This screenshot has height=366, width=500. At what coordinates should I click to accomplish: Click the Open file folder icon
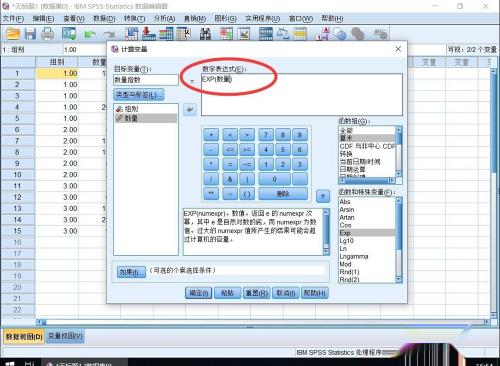pyautogui.click(x=13, y=34)
